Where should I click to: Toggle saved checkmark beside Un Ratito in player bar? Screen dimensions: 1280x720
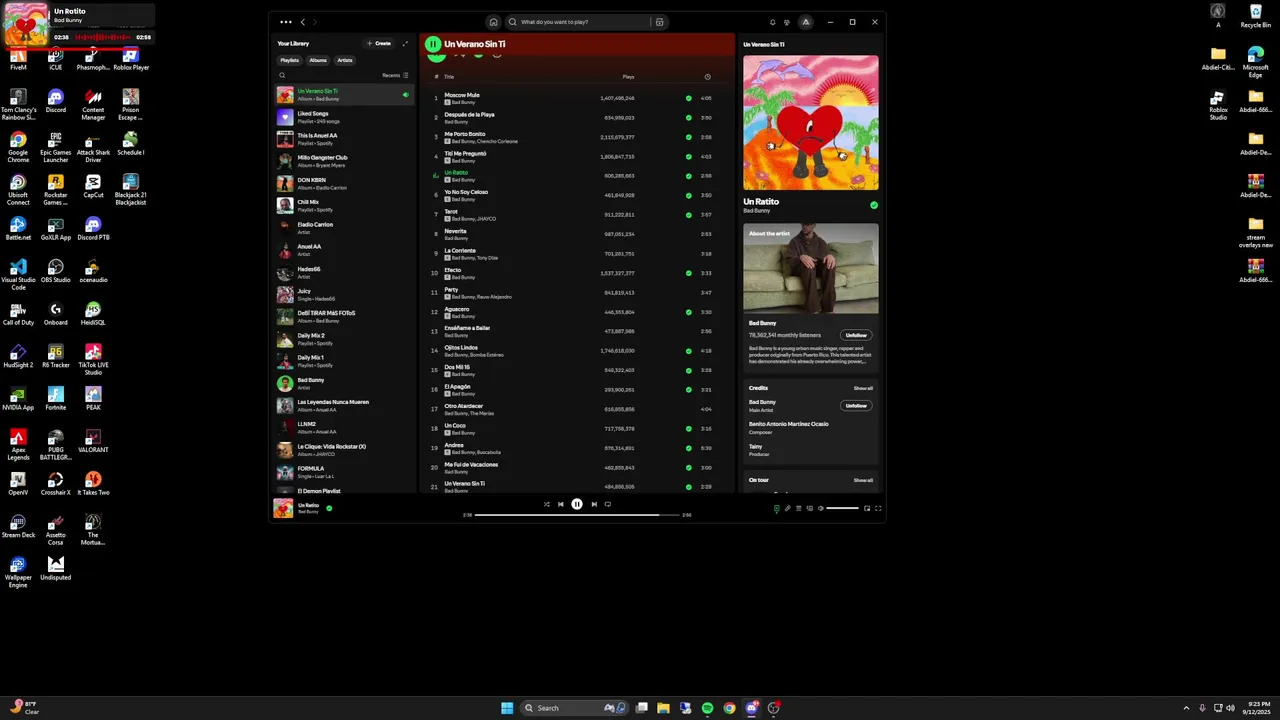coord(329,508)
